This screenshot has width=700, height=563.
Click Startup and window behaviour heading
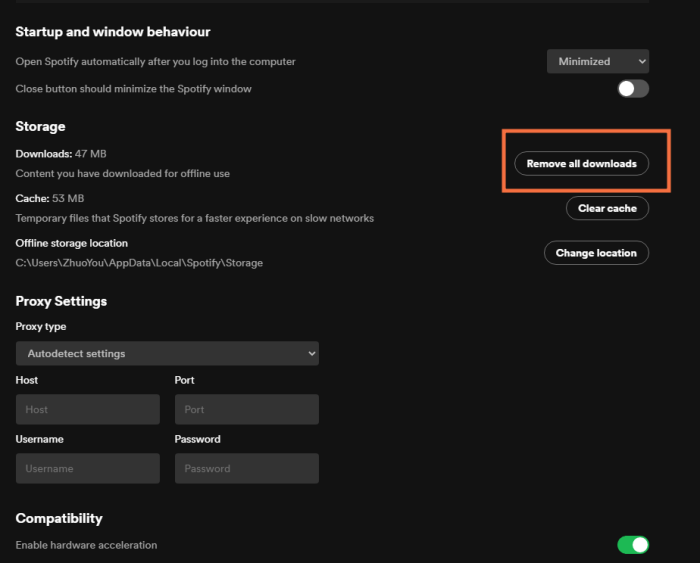click(112, 32)
